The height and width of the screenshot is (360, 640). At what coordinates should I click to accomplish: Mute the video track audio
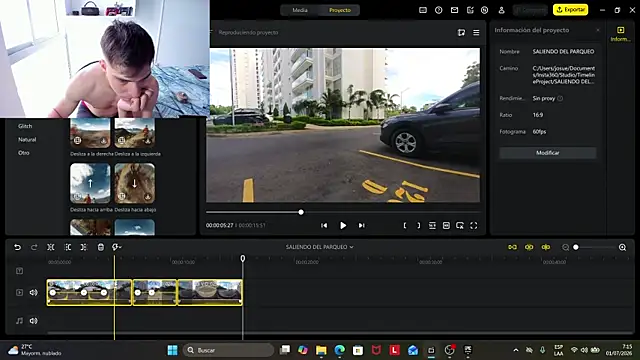click(x=33, y=292)
